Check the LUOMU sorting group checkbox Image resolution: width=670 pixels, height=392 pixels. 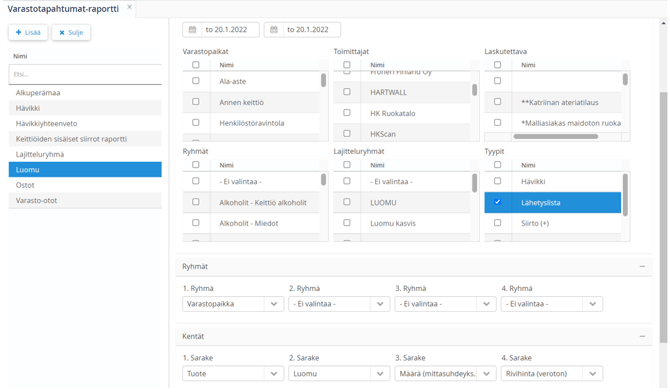point(347,202)
